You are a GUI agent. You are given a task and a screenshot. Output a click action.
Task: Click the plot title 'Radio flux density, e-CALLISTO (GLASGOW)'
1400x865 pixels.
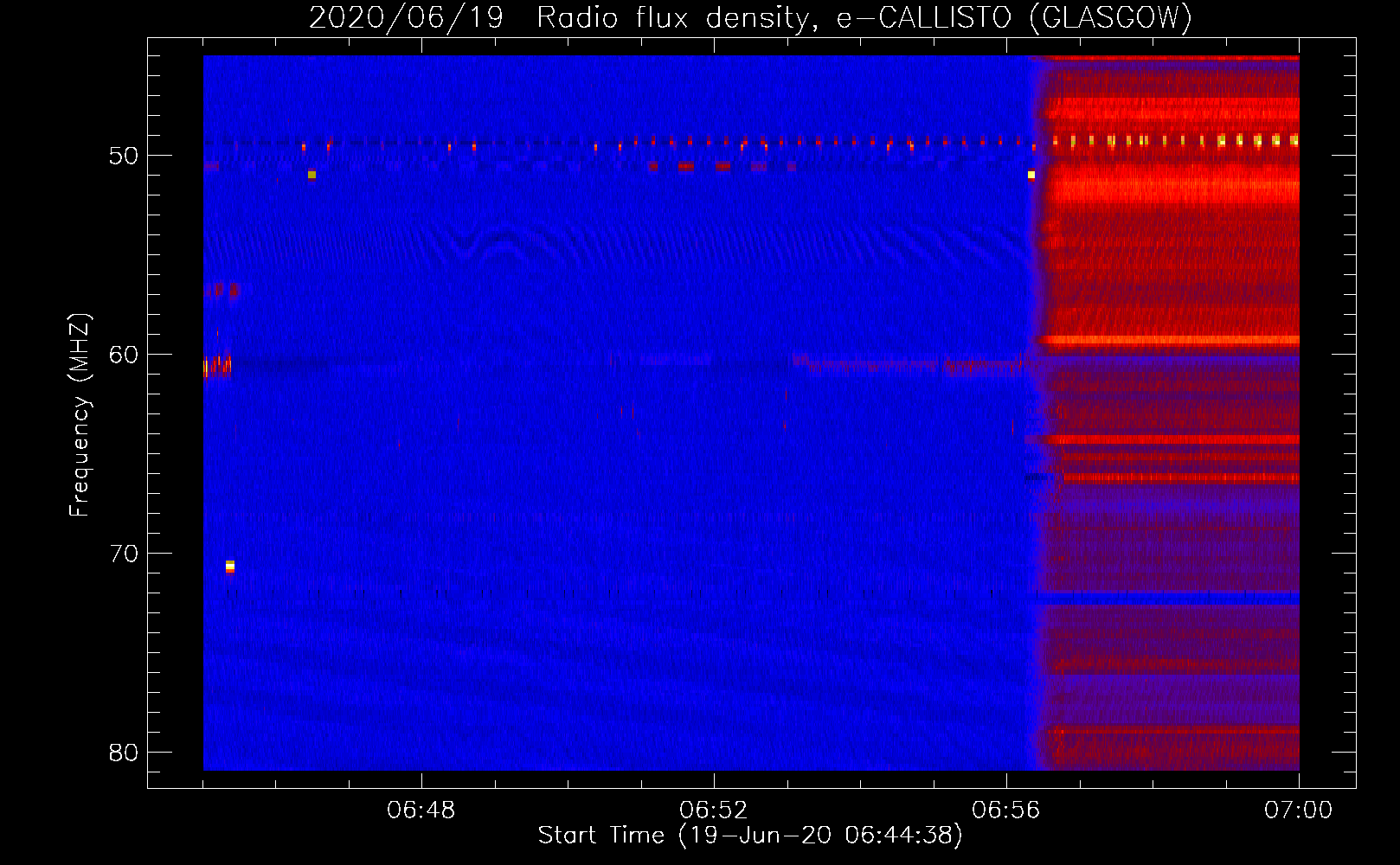pyautogui.click(x=864, y=17)
